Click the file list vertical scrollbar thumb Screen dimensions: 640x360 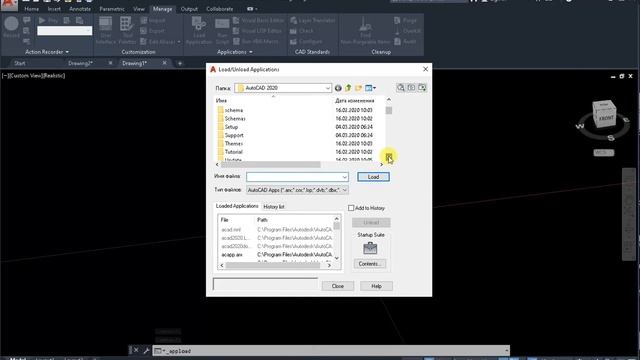click(x=389, y=111)
